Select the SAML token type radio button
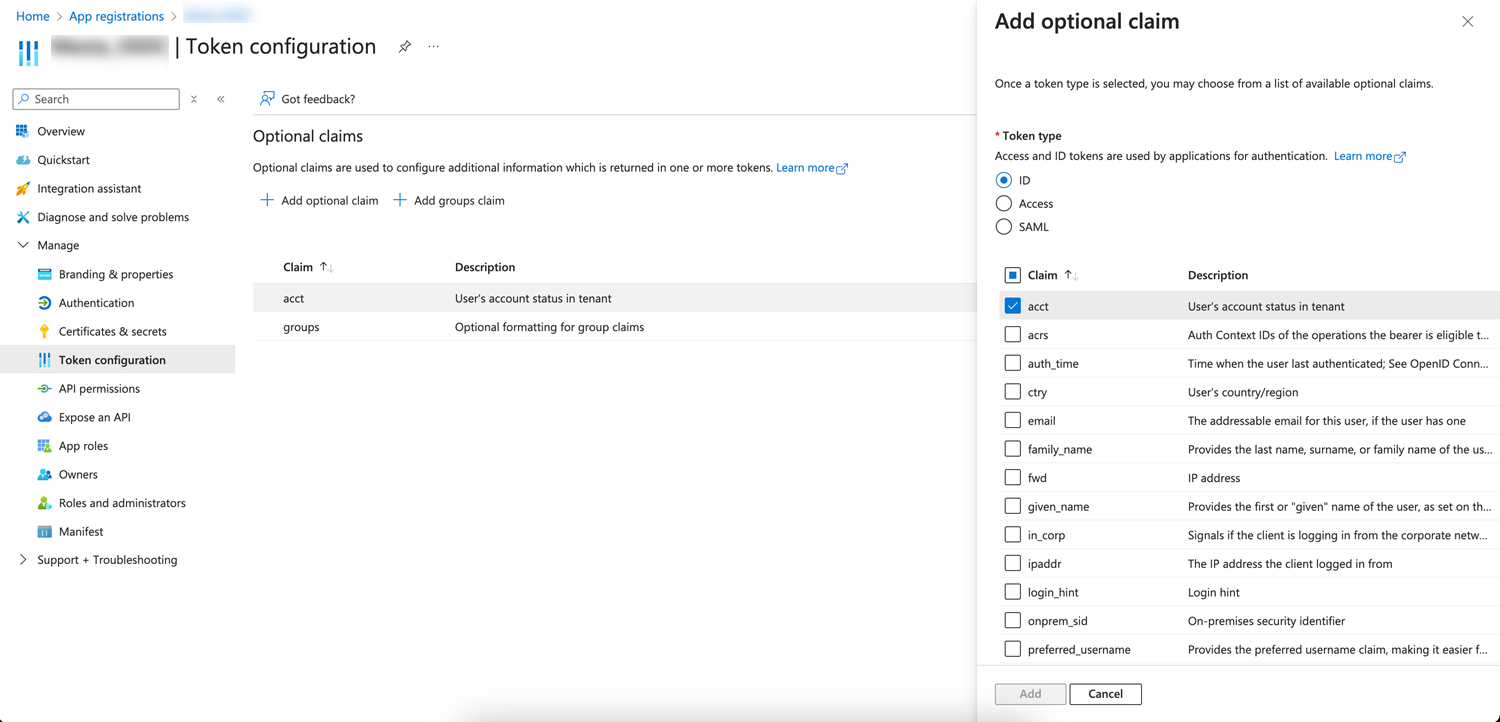 point(1004,227)
